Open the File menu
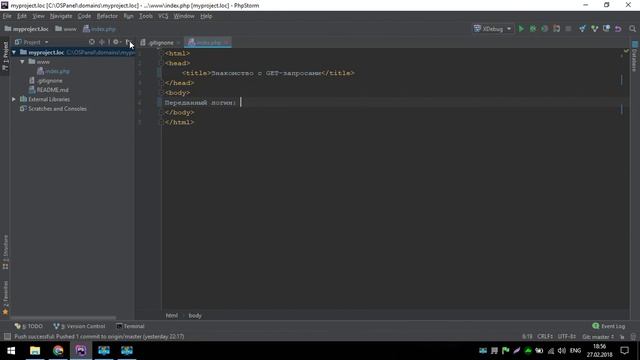640x360 pixels. click(x=7, y=16)
